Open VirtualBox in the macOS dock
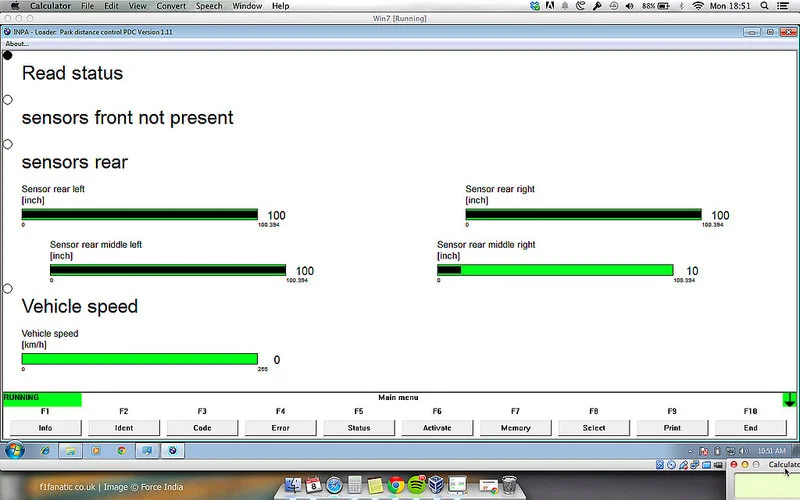Screen dimensions: 800x500 click(x=436, y=484)
